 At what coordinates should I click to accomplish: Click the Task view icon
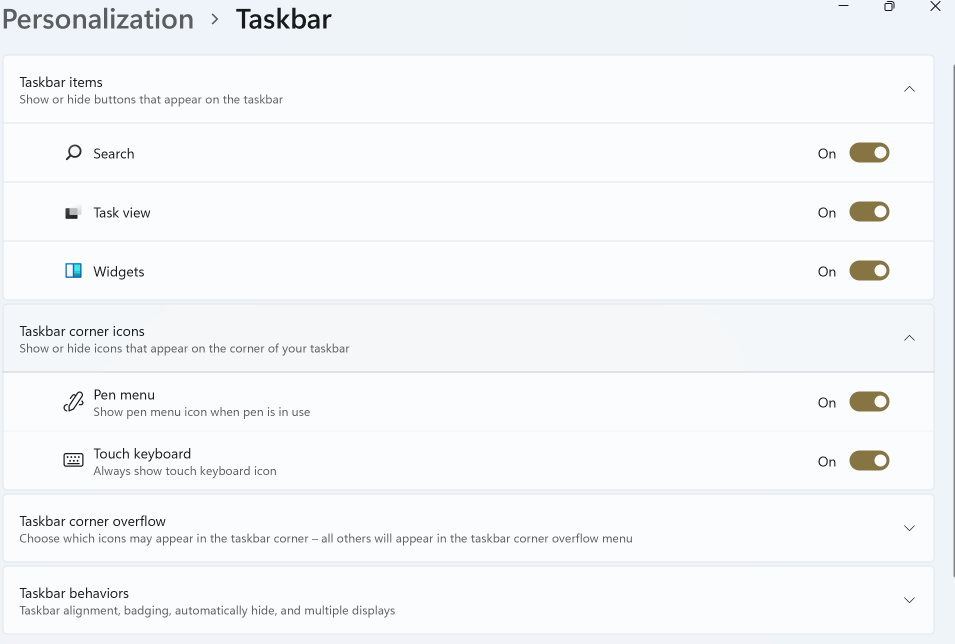[x=73, y=211]
